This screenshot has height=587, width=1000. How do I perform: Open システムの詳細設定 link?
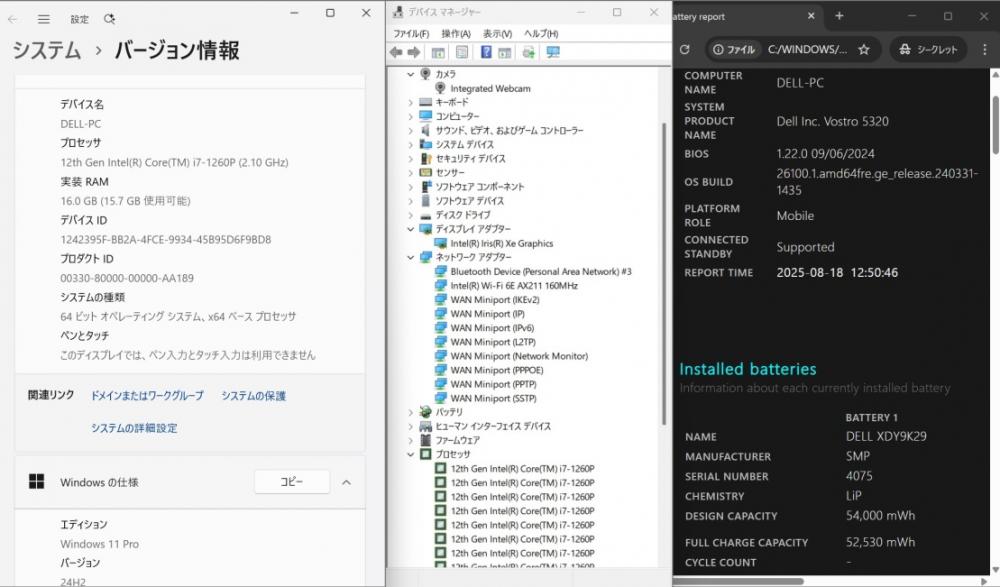click(x=134, y=427)
